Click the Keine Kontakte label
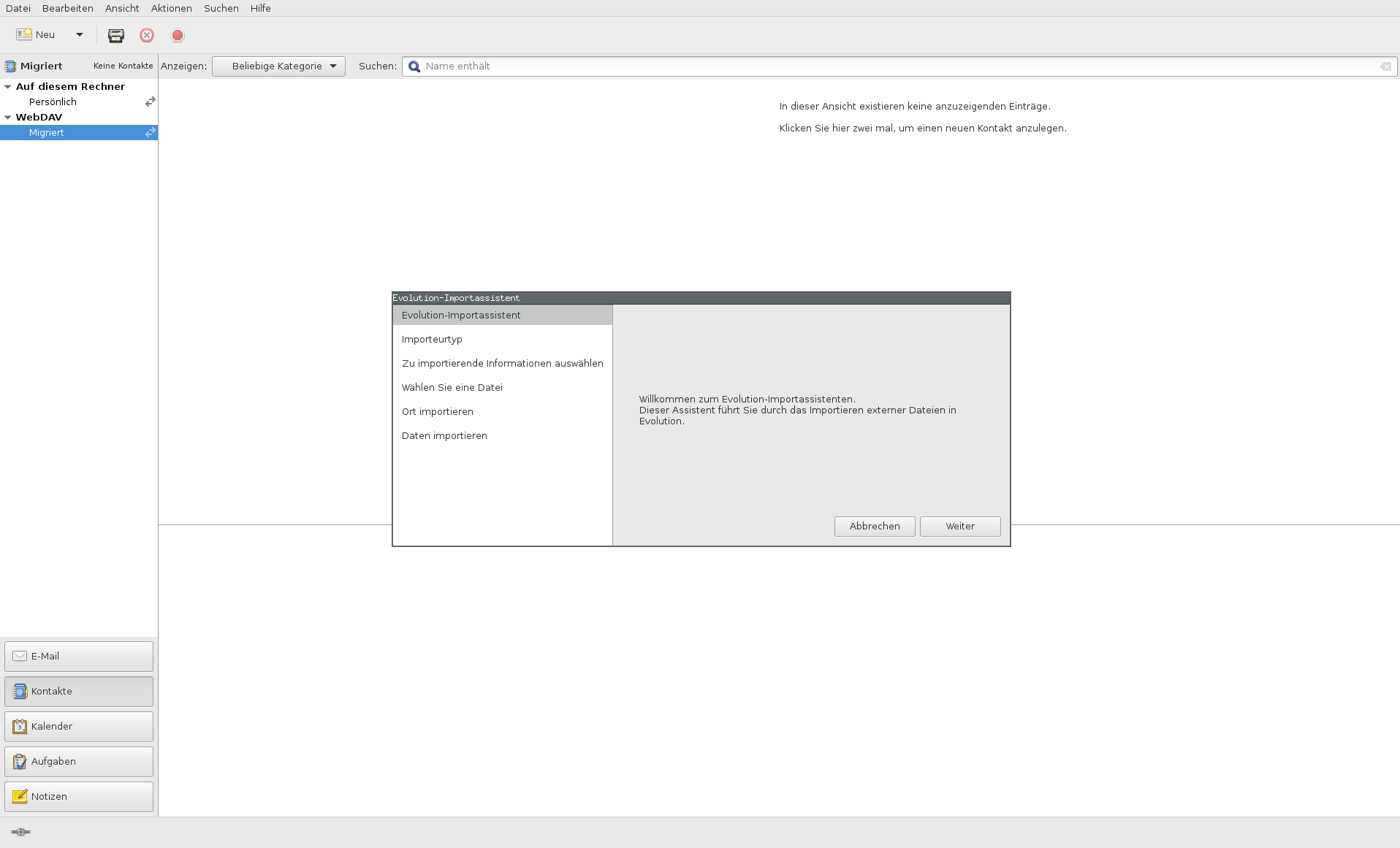This screenshot has height=848, width=1400. [x=123, y=66]
